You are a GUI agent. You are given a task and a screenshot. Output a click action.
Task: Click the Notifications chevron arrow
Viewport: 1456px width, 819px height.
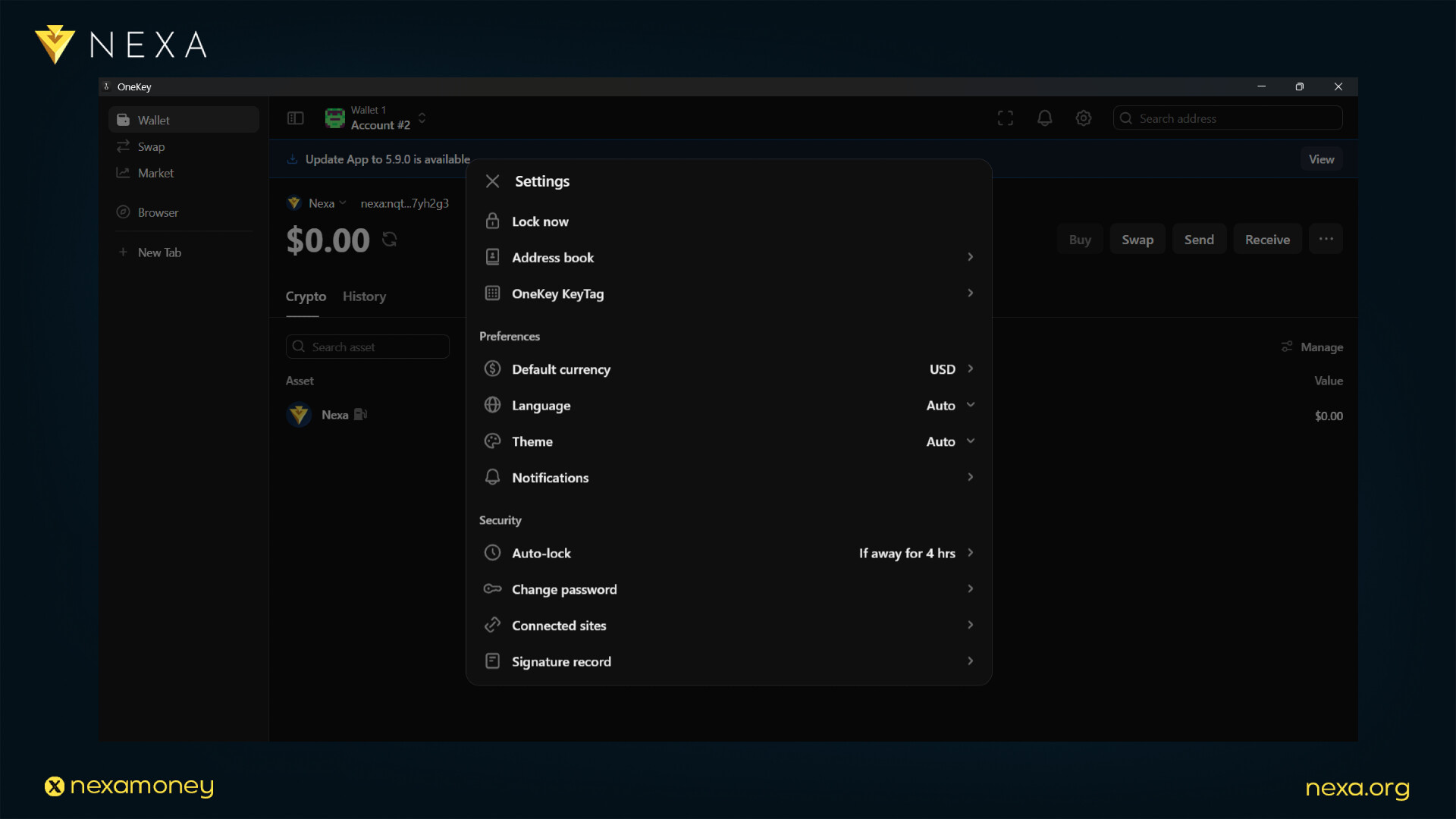point(970,477)
